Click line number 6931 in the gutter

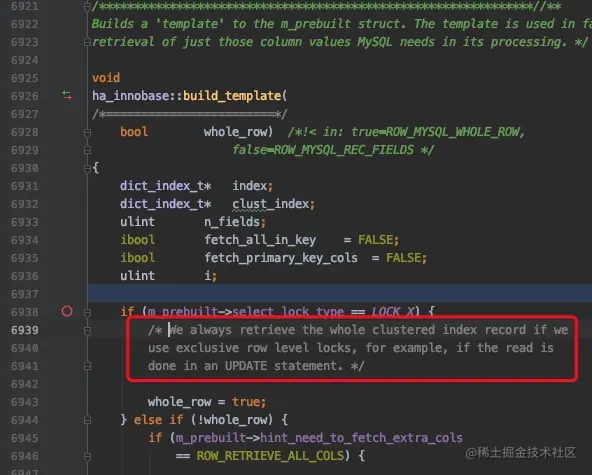[25, 186]
